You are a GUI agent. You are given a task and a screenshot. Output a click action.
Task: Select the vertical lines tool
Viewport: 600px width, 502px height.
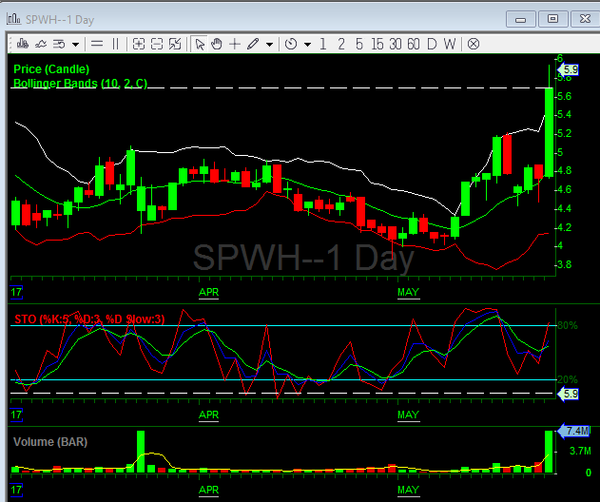click(115, 44)
